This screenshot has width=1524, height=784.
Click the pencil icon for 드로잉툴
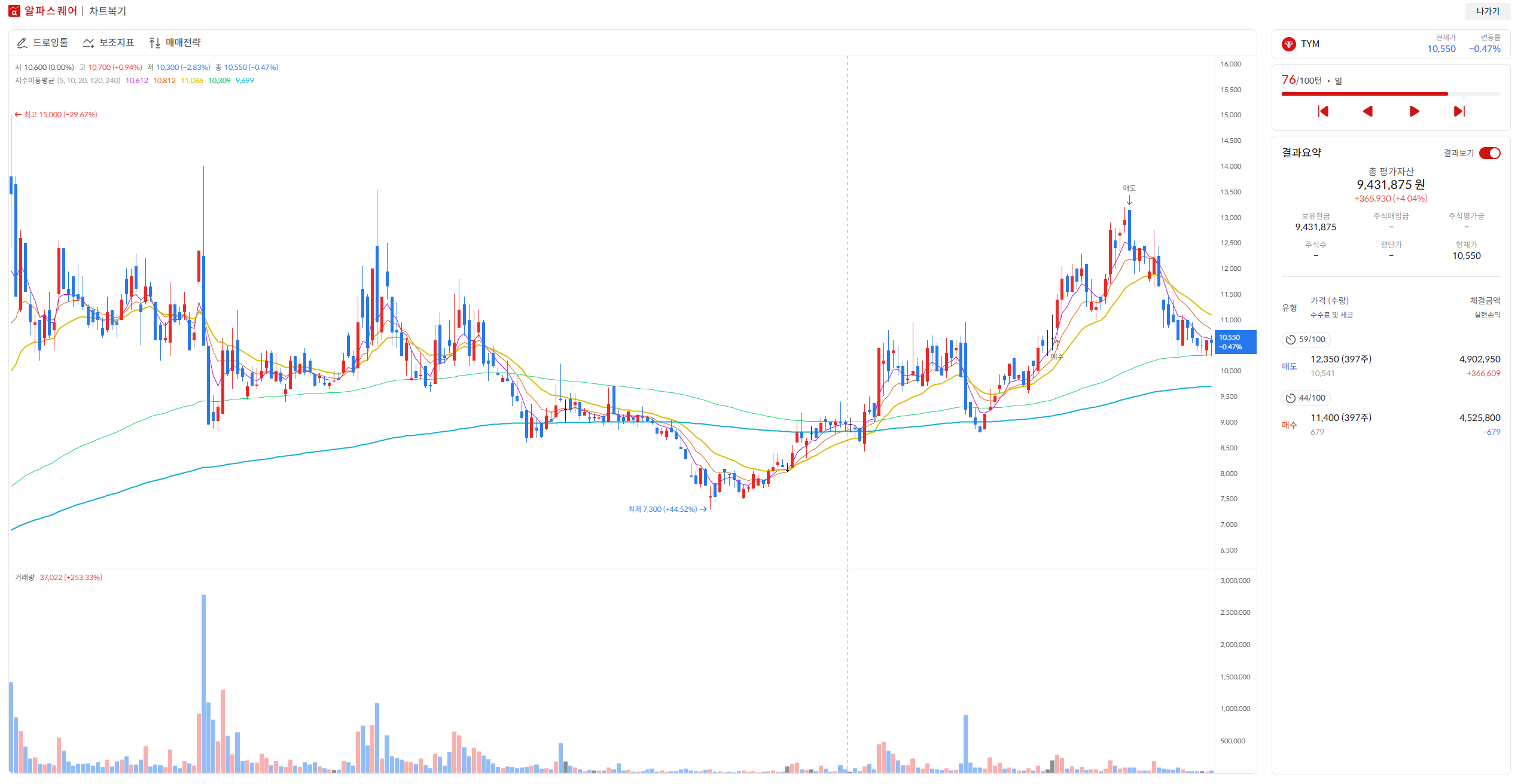click(x=22, y=43)
